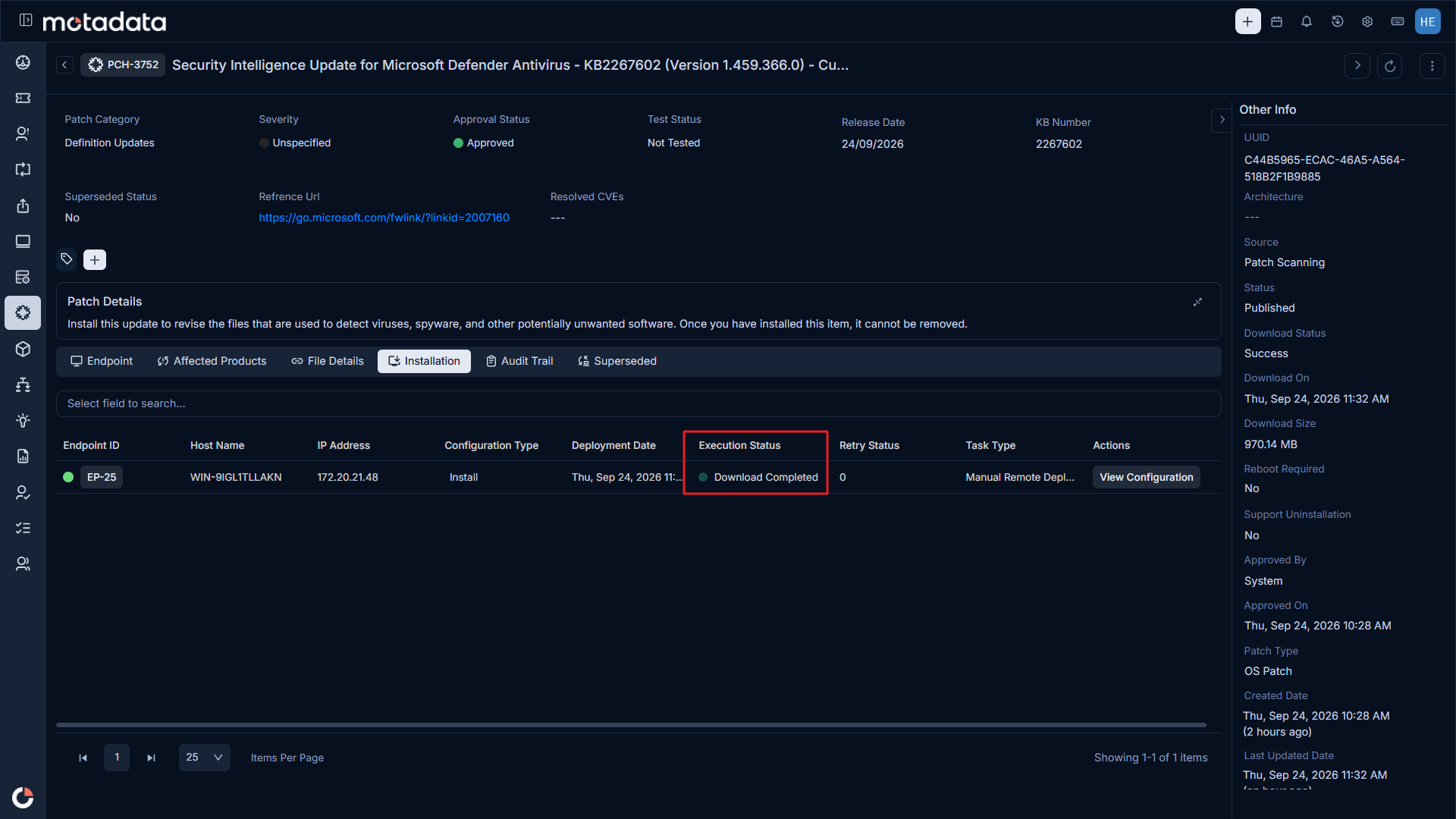Go back with the left chevron

pyautogui.click(x=65, y=65)
